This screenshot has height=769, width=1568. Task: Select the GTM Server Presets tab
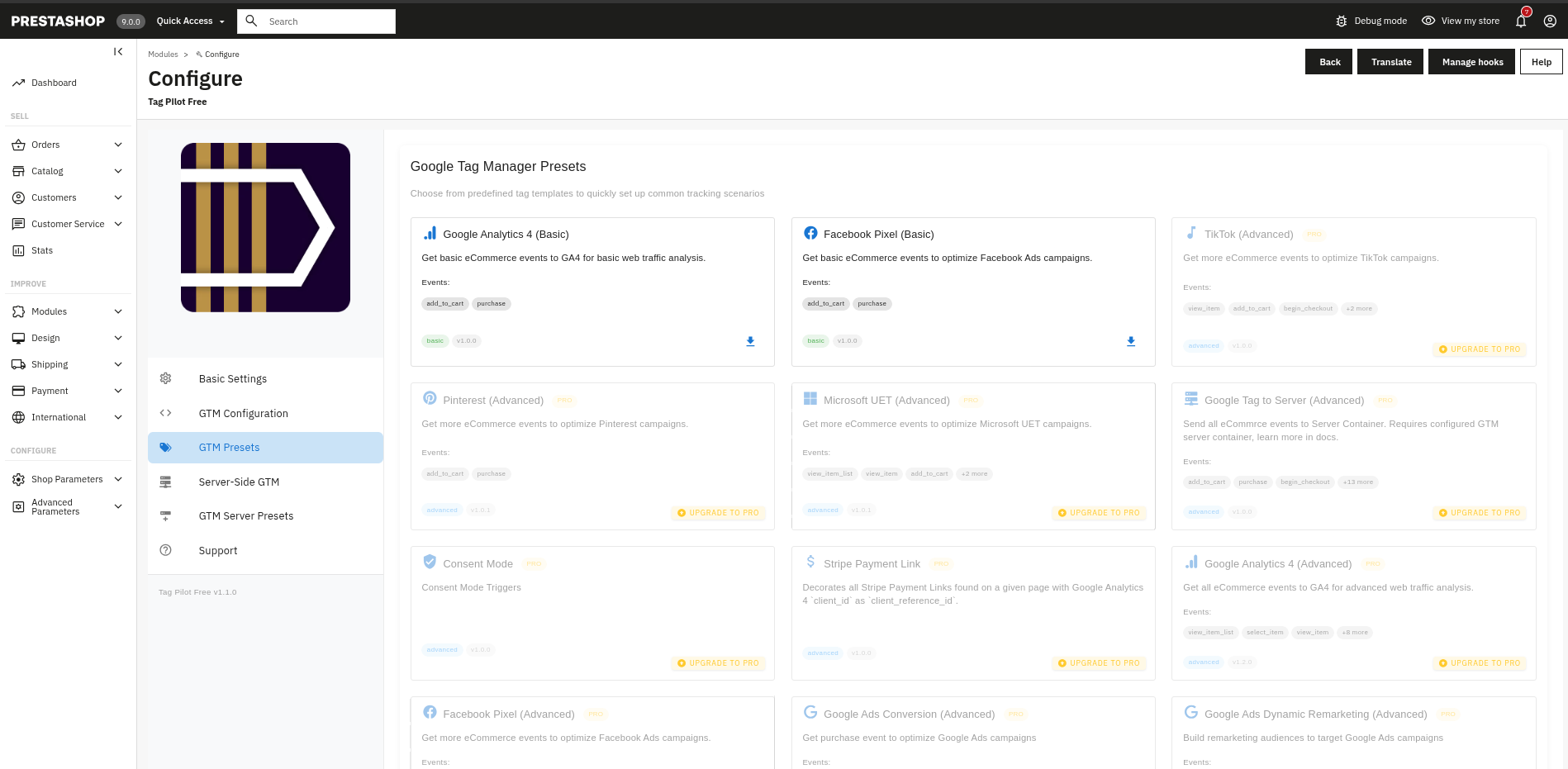point(245,516)
